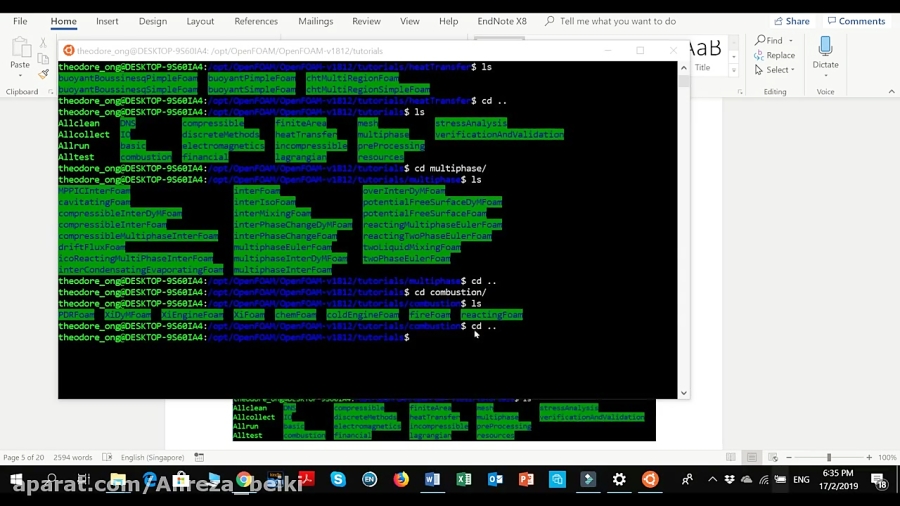Click the spelling check status icon

pyautogui.click(x=107, y=457)
